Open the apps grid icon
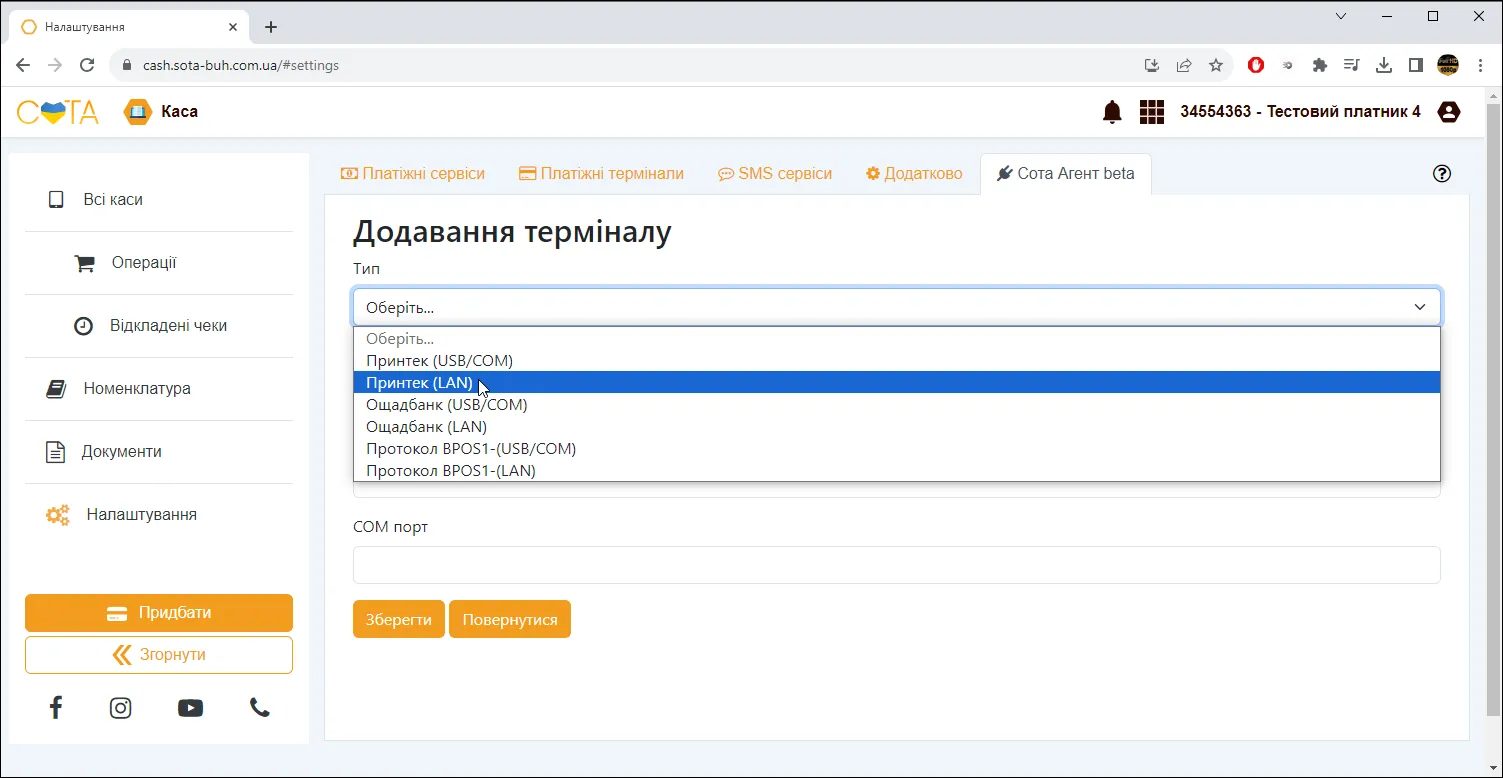1503x778 pixels. [1152, 112]
